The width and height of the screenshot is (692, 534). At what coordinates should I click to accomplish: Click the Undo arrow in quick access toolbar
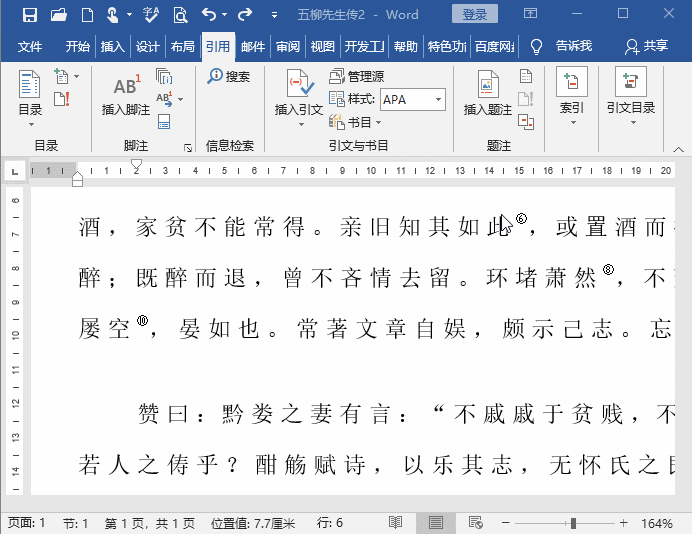[x=208, y=15]
